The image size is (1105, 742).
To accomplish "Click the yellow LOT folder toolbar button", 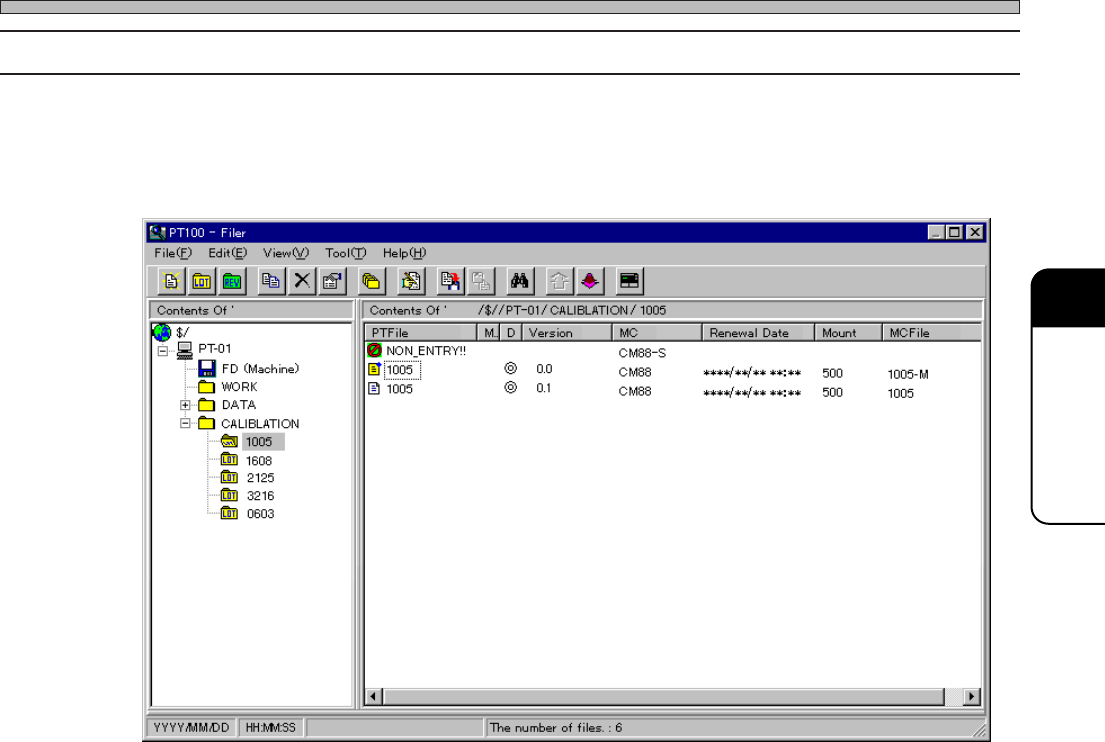I will pyautogui.click(x=200, y=281).
